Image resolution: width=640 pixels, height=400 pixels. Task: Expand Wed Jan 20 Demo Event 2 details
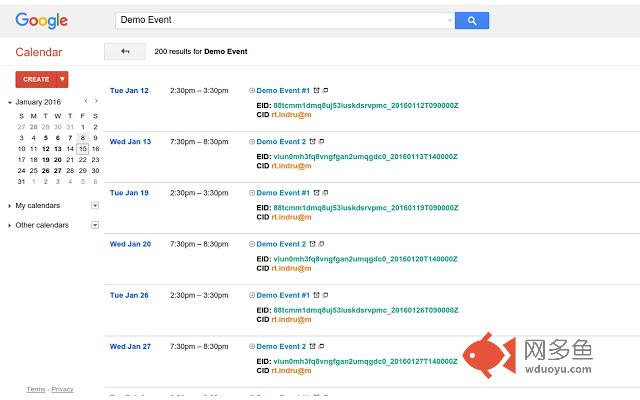pyautogui.click(x=252, y=244)
